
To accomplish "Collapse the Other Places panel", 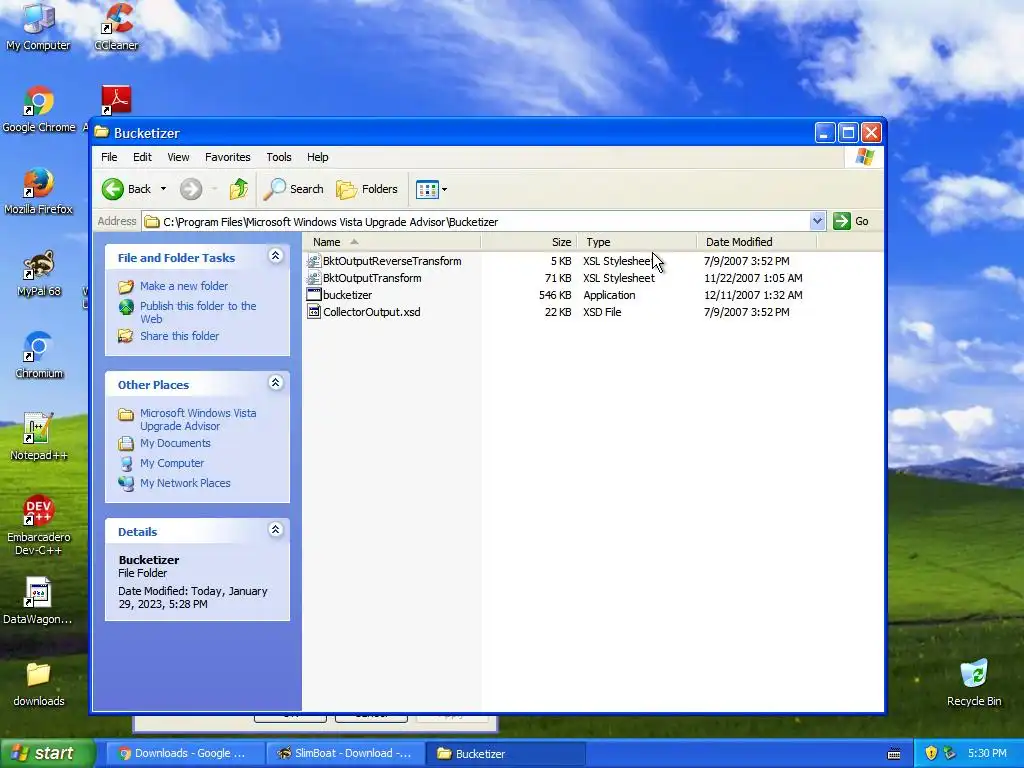I will (276, 383).
